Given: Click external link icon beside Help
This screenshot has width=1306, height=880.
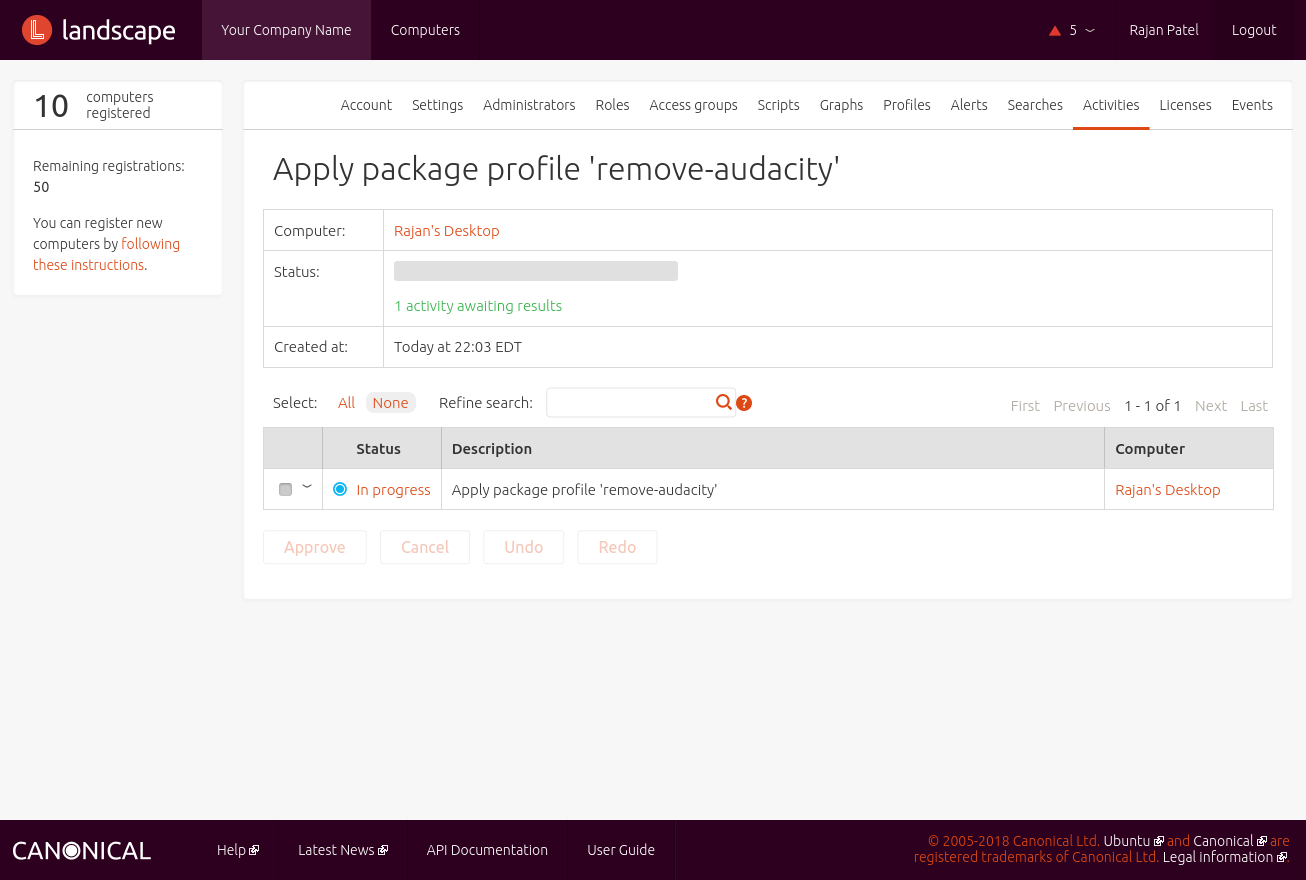Looking at the screenshot, I should [x=254, y=850].
